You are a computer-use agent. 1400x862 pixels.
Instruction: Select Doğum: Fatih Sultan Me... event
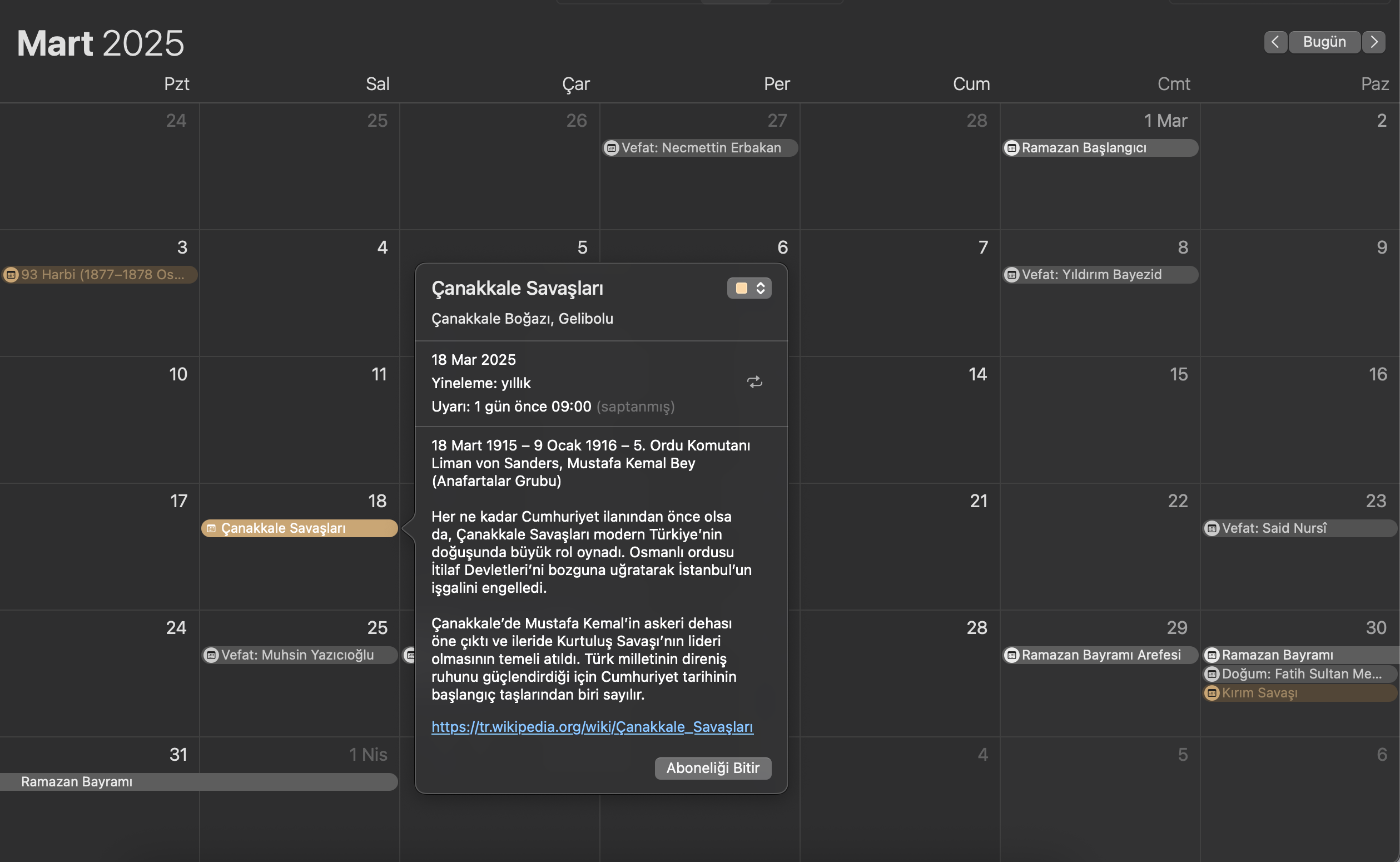coord(1300,674)
